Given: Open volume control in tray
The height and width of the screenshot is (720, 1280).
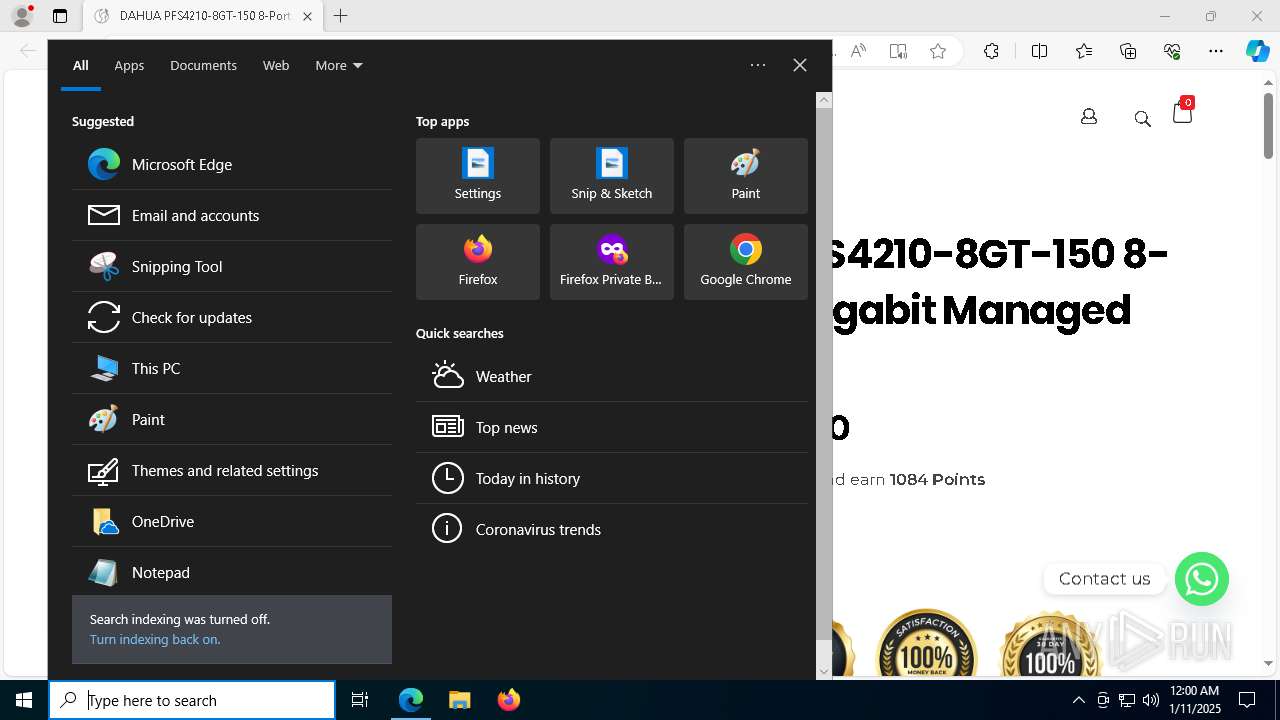Looking at the screenshot, I should (1151, 700).
